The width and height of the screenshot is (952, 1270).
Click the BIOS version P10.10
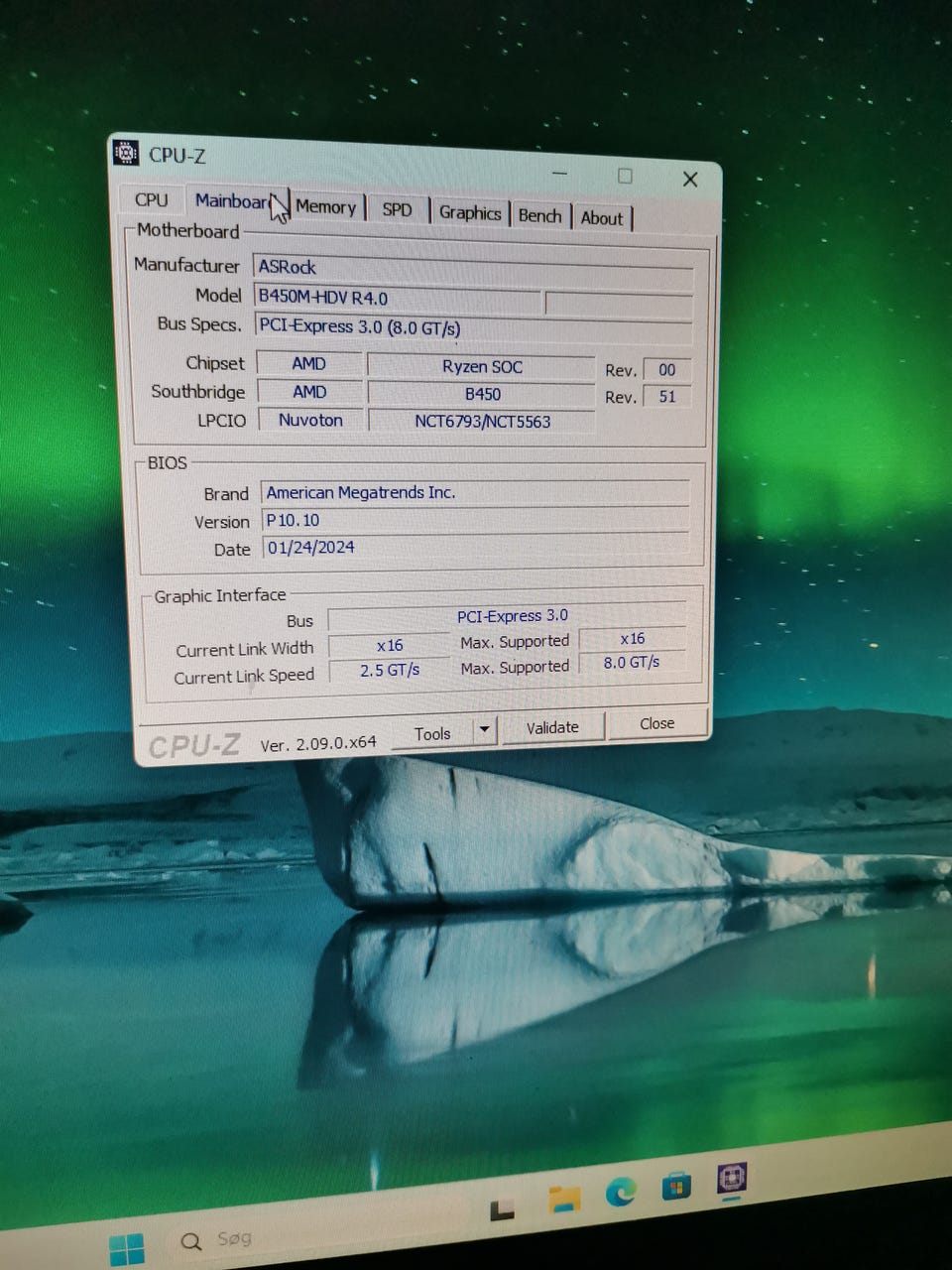coord(475,520)
